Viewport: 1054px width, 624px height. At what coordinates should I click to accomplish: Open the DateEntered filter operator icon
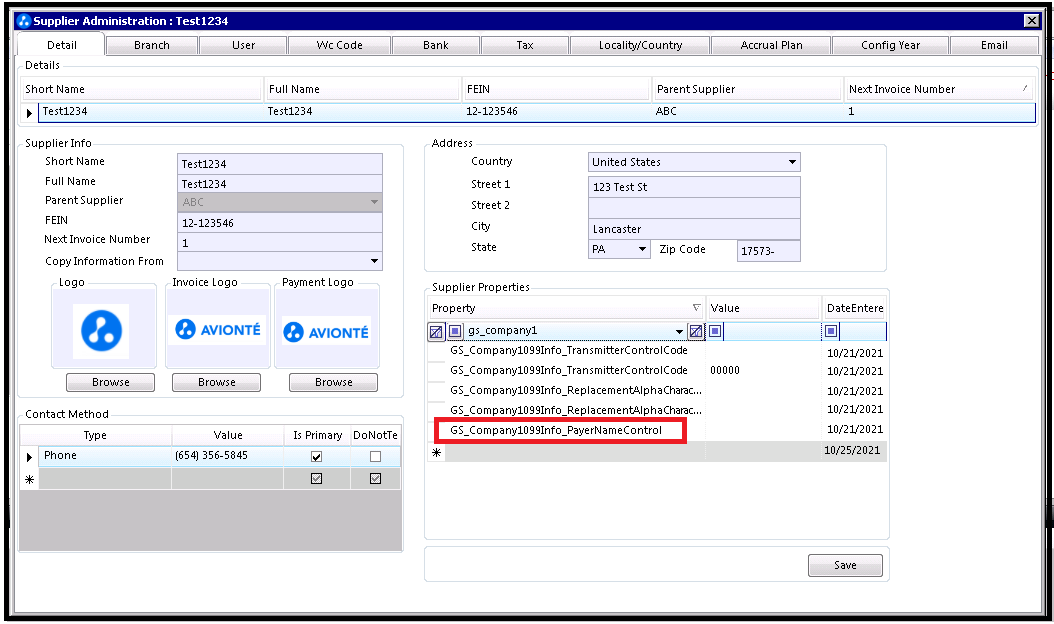831,331
